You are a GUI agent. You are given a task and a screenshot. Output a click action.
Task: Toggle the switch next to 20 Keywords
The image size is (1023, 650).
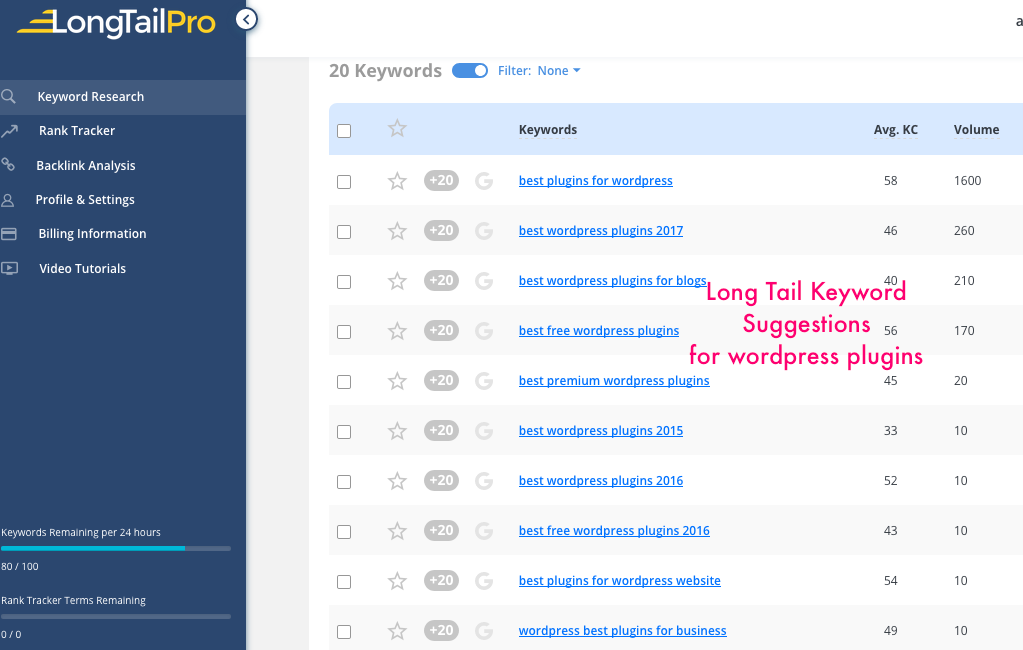[x=470, y=70]
